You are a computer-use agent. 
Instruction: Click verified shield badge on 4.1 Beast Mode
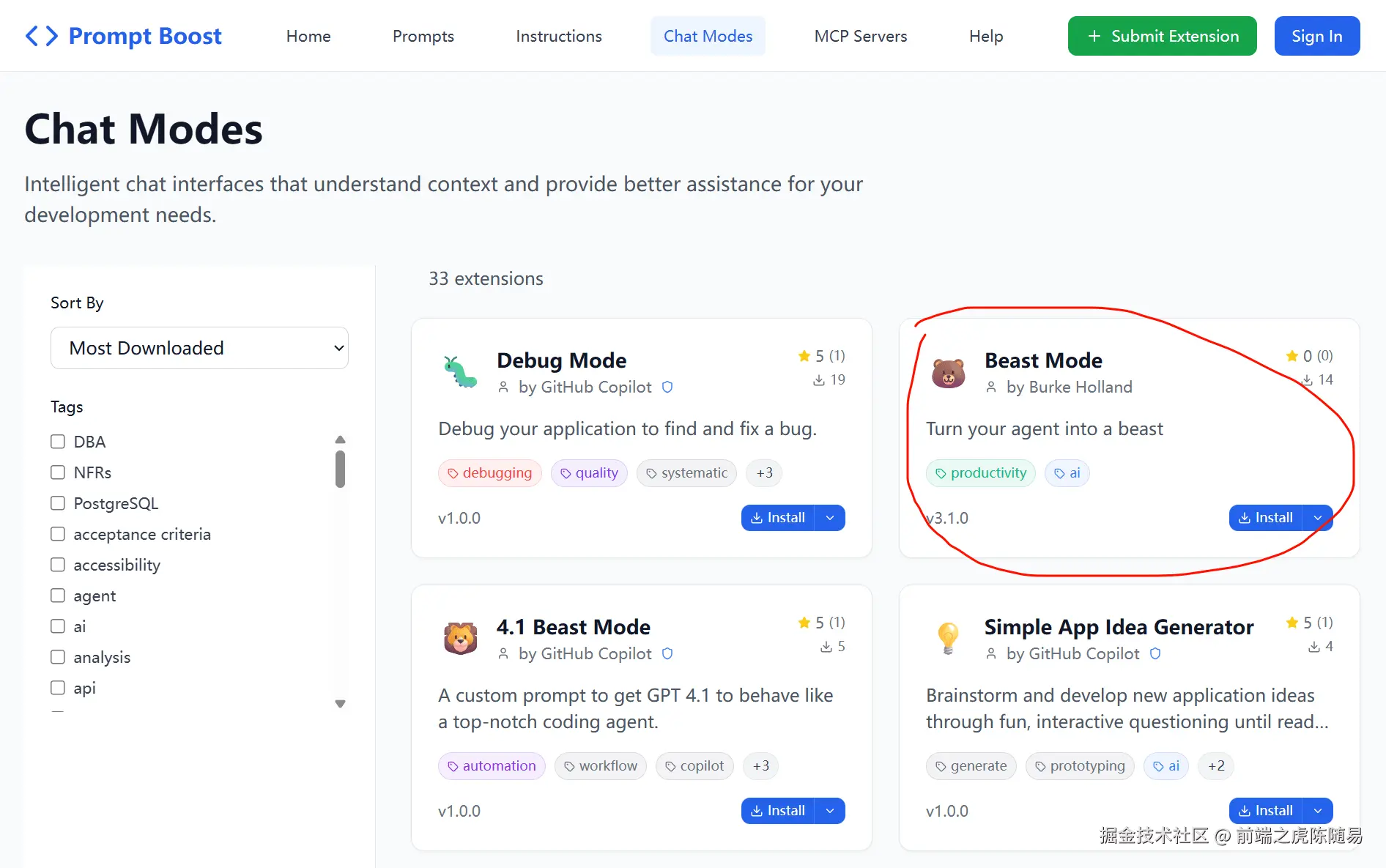tap(667, 653)
